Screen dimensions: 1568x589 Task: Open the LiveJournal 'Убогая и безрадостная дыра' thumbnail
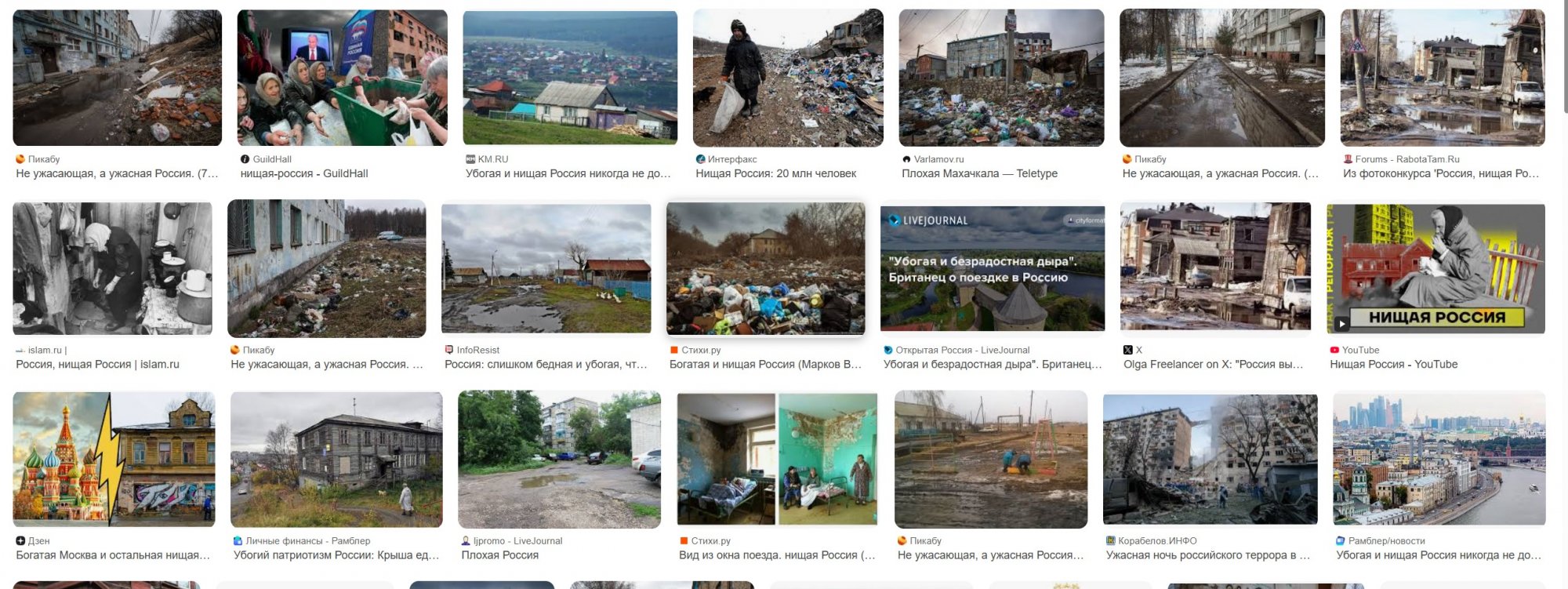click(993, 267)
